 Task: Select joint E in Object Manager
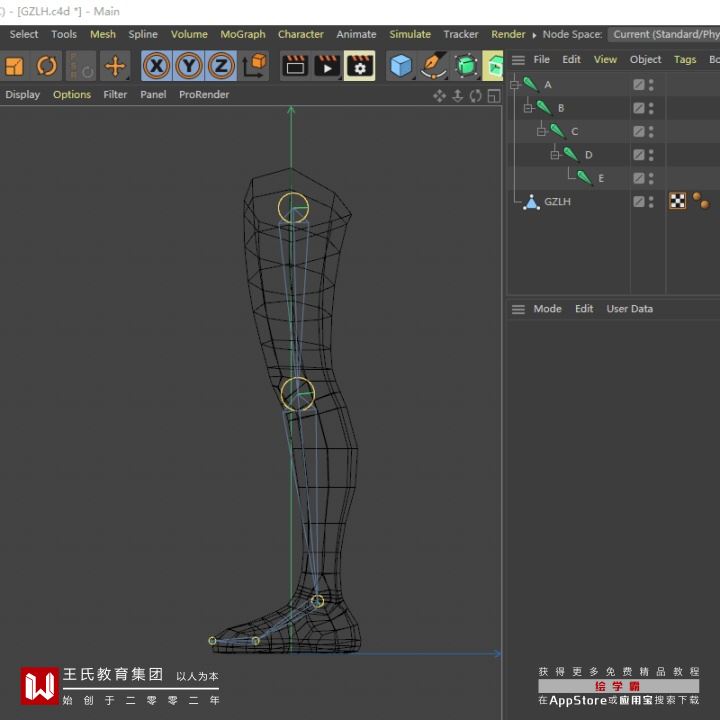[x=601, y=179]
